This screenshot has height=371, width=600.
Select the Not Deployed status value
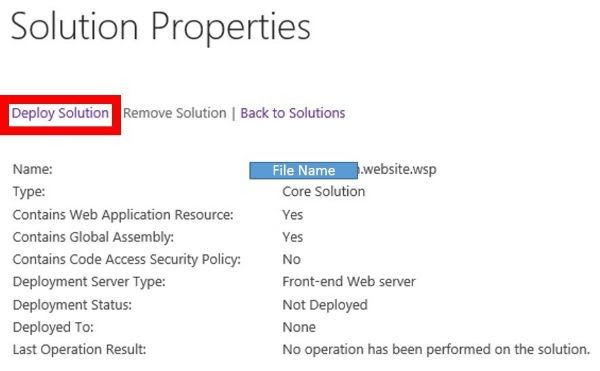click(325, 305)
